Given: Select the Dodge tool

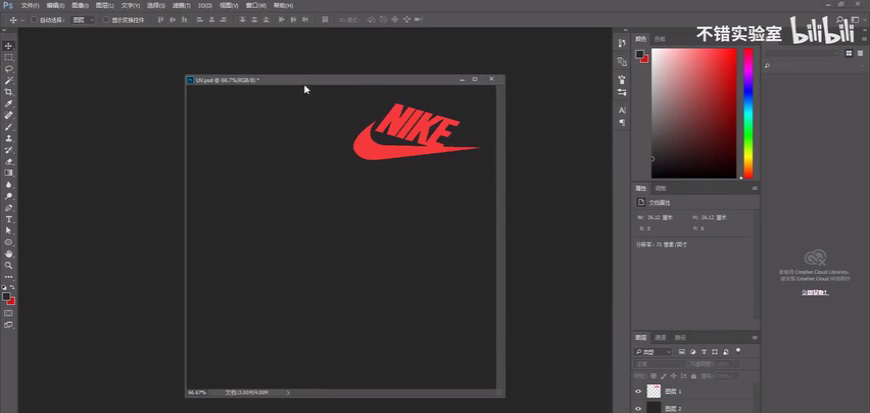Looking at the screenshot, I should coord(9,197).
